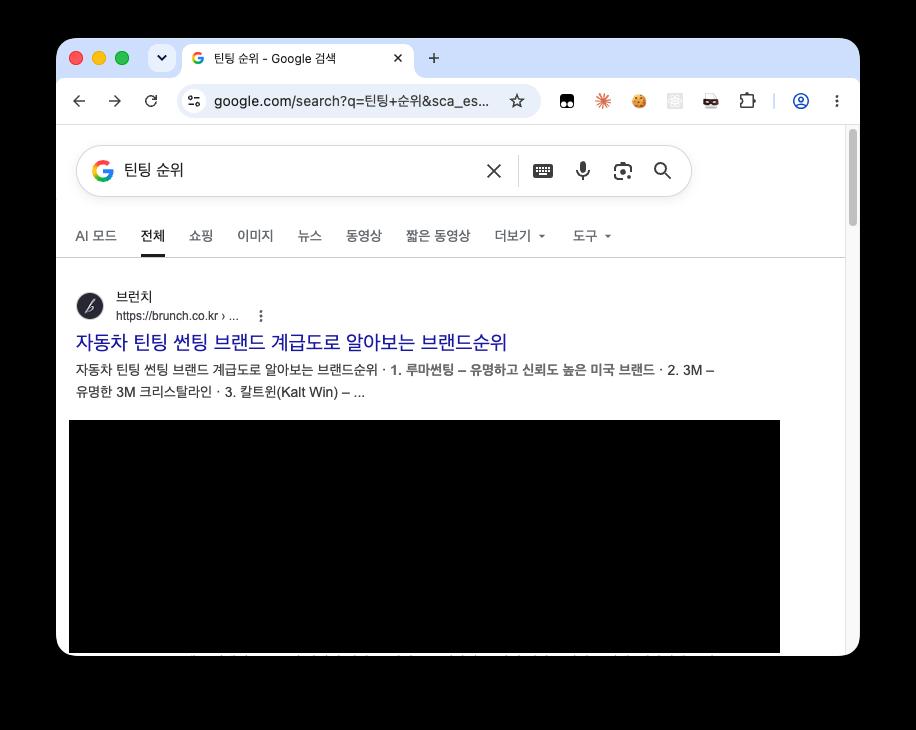Expand the 더보기 dropdown

520,236
